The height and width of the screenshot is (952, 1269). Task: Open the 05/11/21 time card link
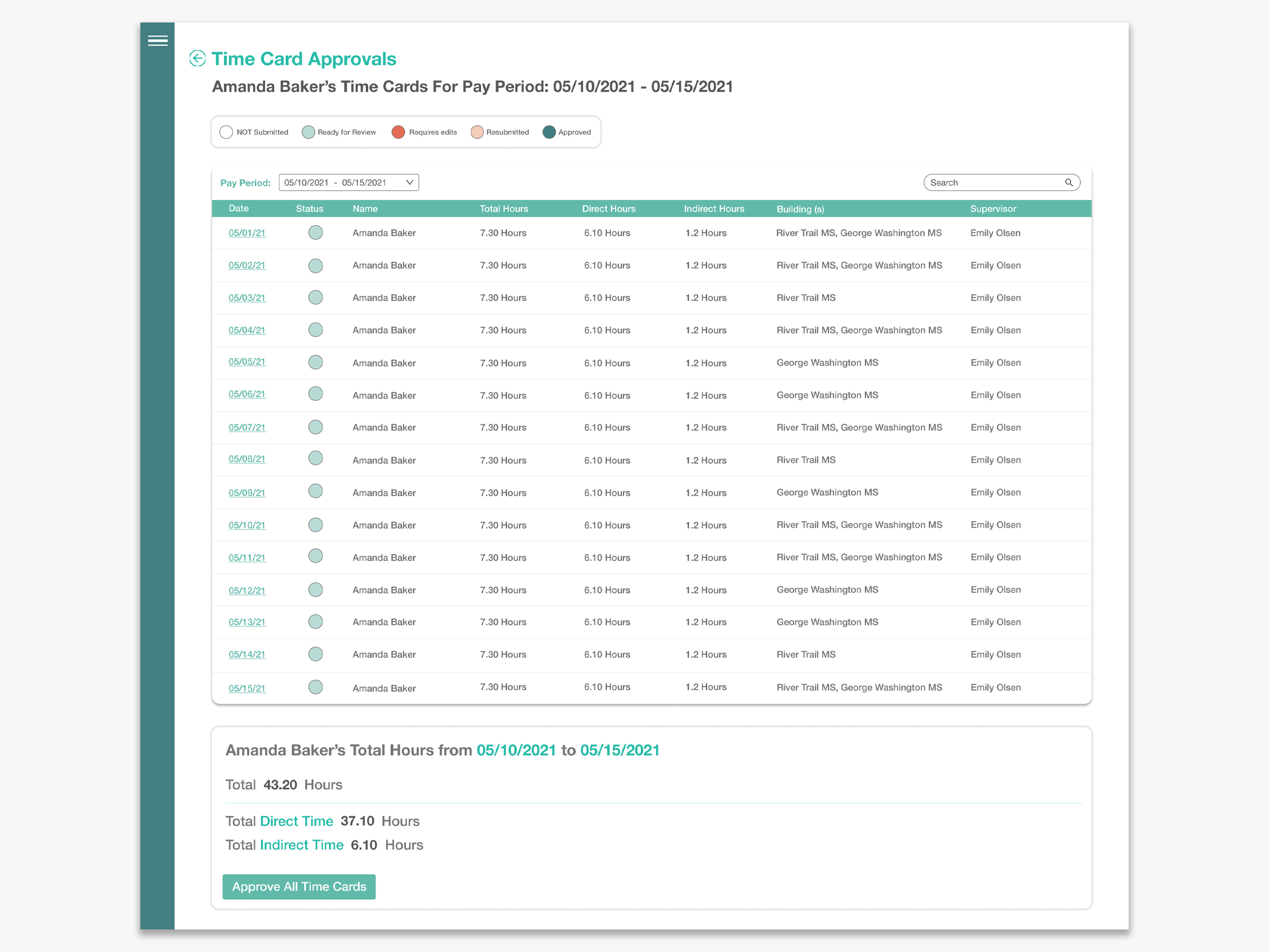248,558
